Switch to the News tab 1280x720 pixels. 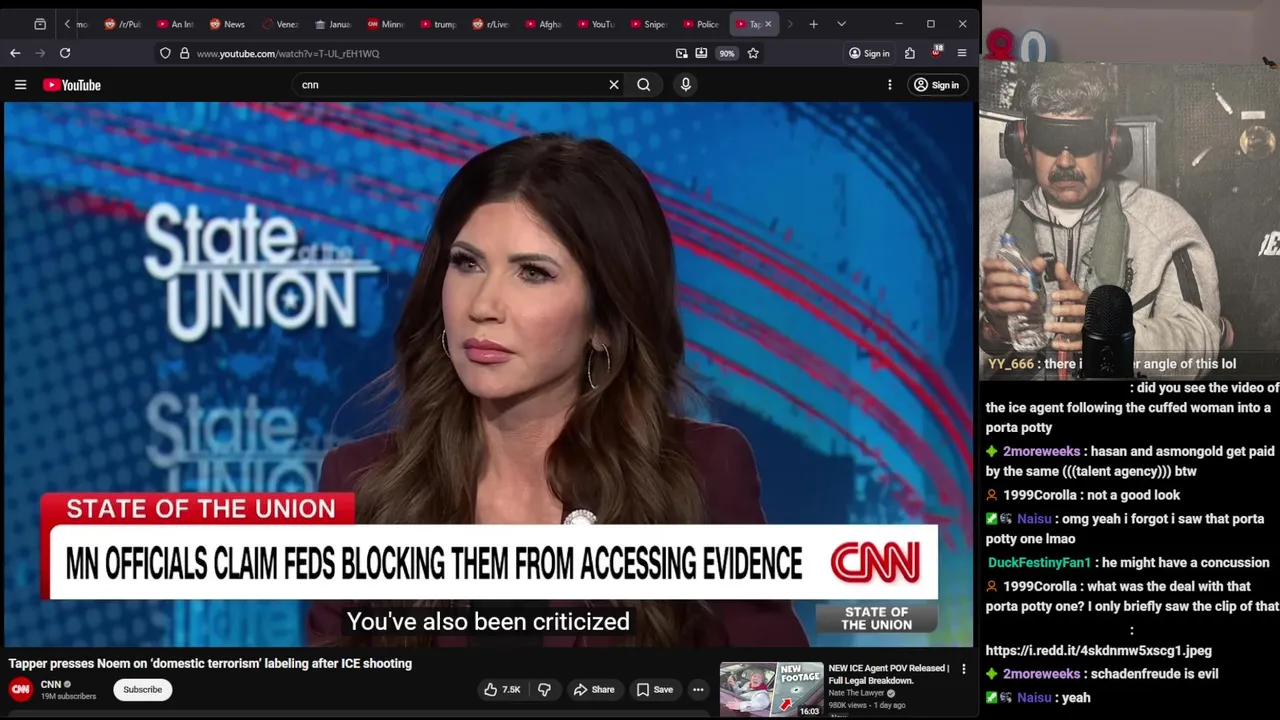[228, 24]
